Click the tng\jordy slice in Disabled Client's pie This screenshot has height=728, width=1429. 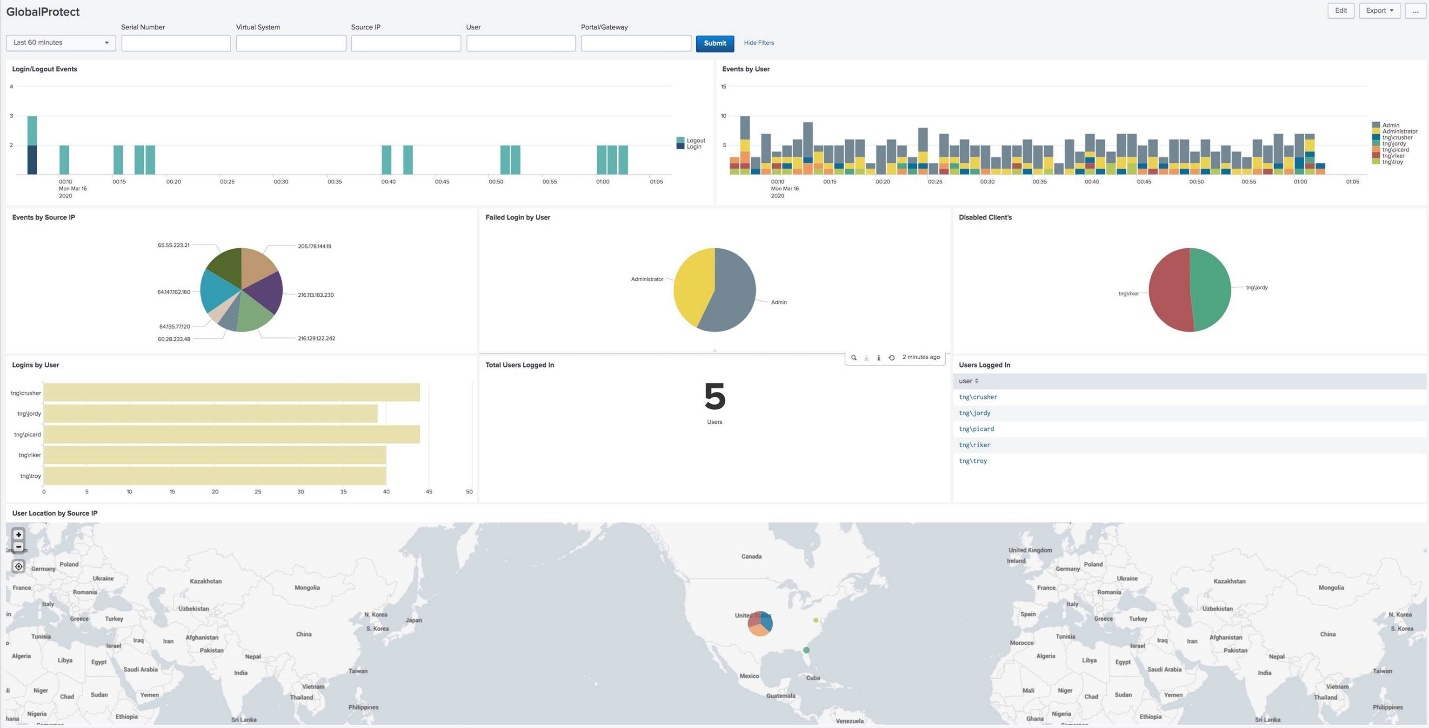click(x=1212, y=289)
